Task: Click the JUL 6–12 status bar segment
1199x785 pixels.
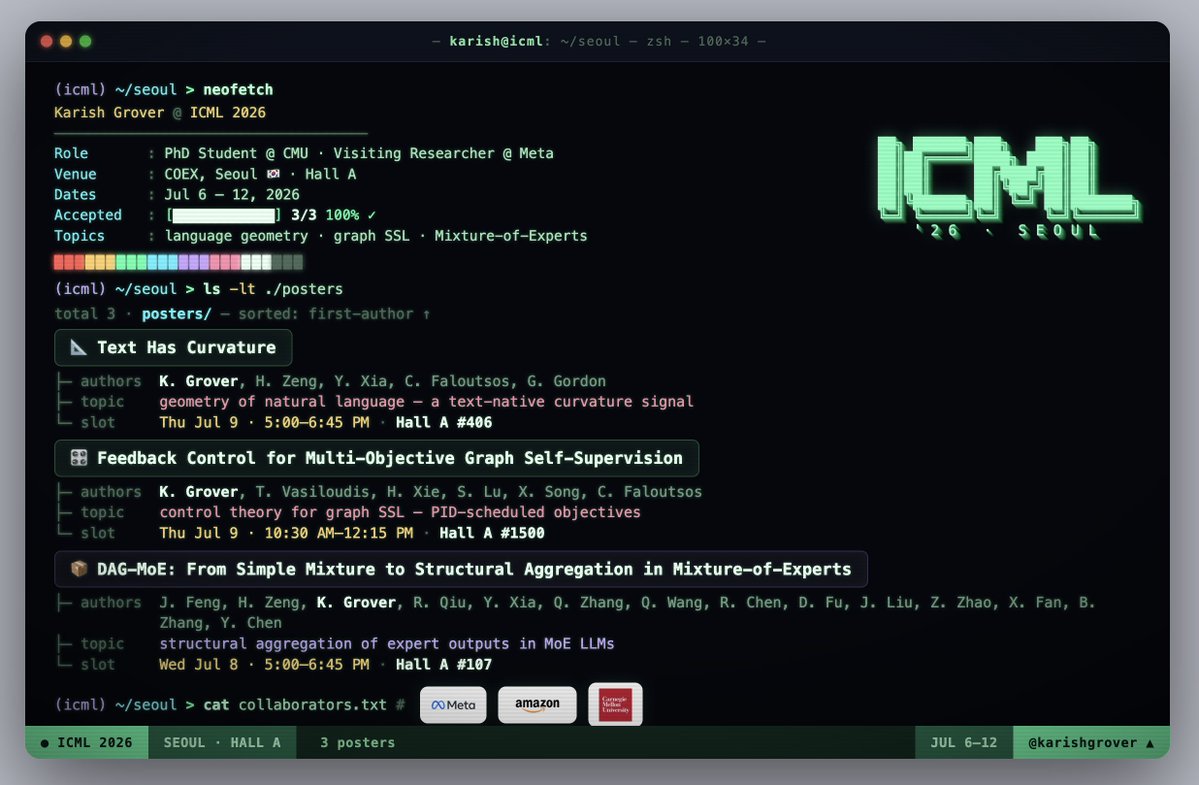Action: [x=963, y=743]
